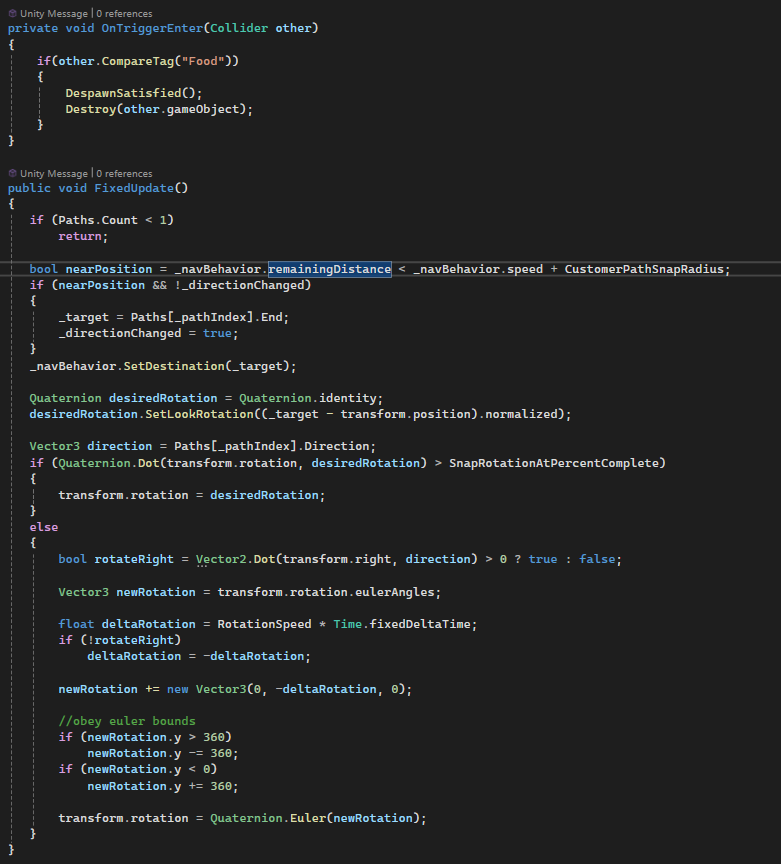Select the Collider parameter type

point(239,28)
